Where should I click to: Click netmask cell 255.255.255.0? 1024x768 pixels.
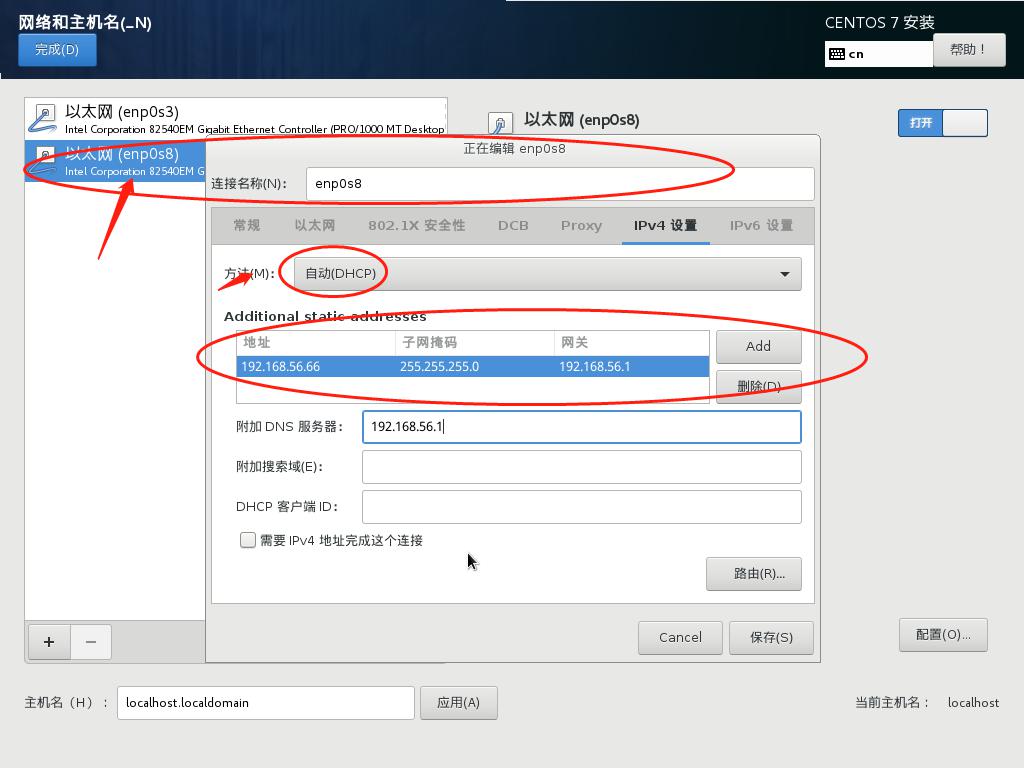(474, 366)
